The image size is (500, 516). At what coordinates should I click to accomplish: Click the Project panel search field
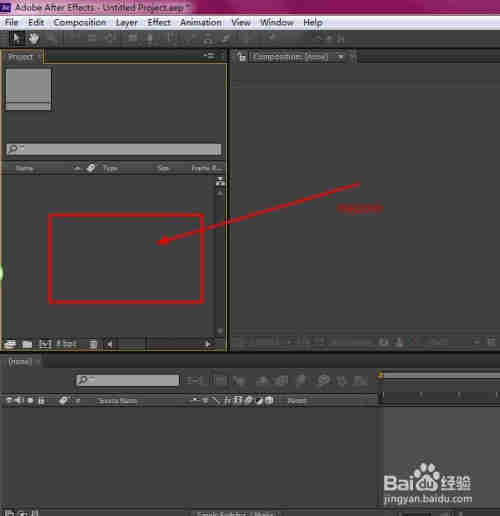click(x=114, y=149)
